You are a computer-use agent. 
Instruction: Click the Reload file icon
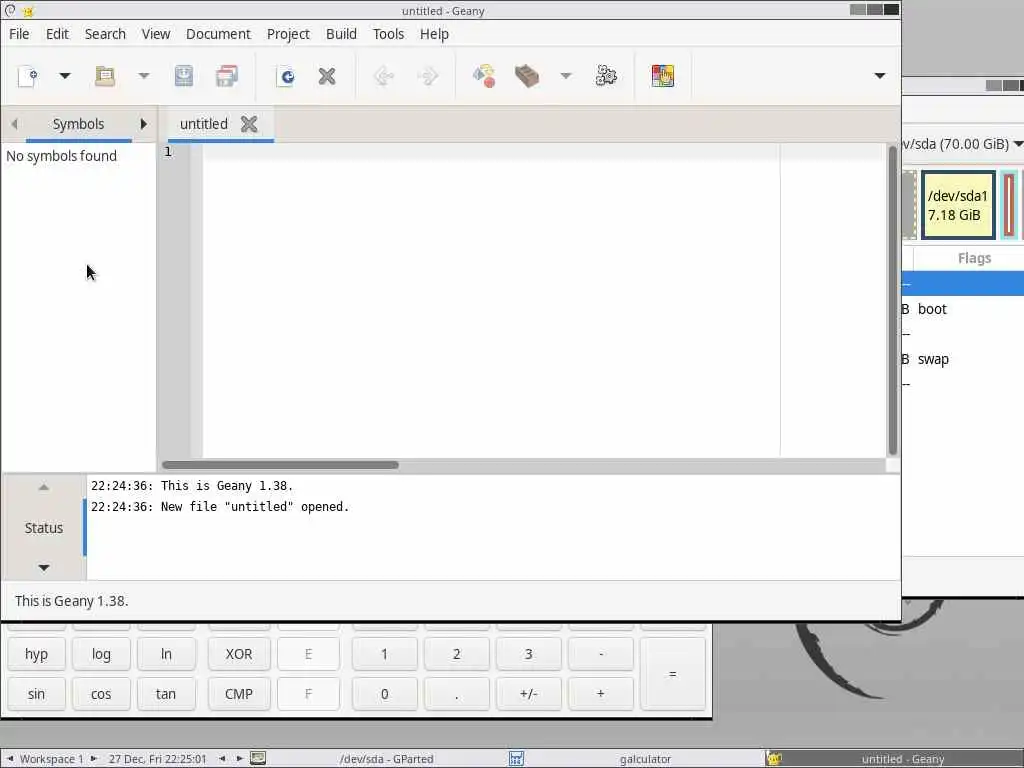[286, 76]
